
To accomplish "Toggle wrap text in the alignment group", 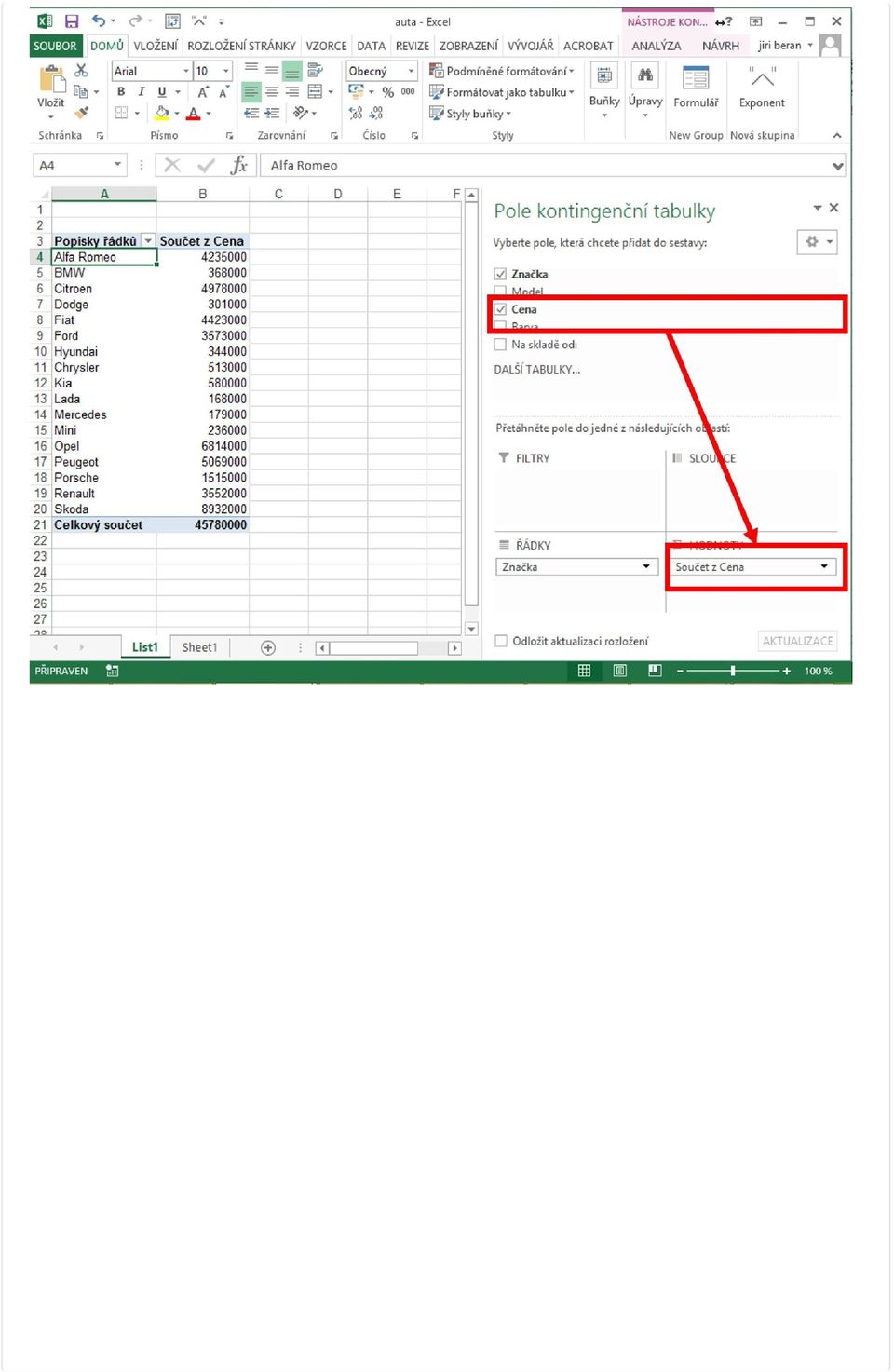I will (315, 70).
